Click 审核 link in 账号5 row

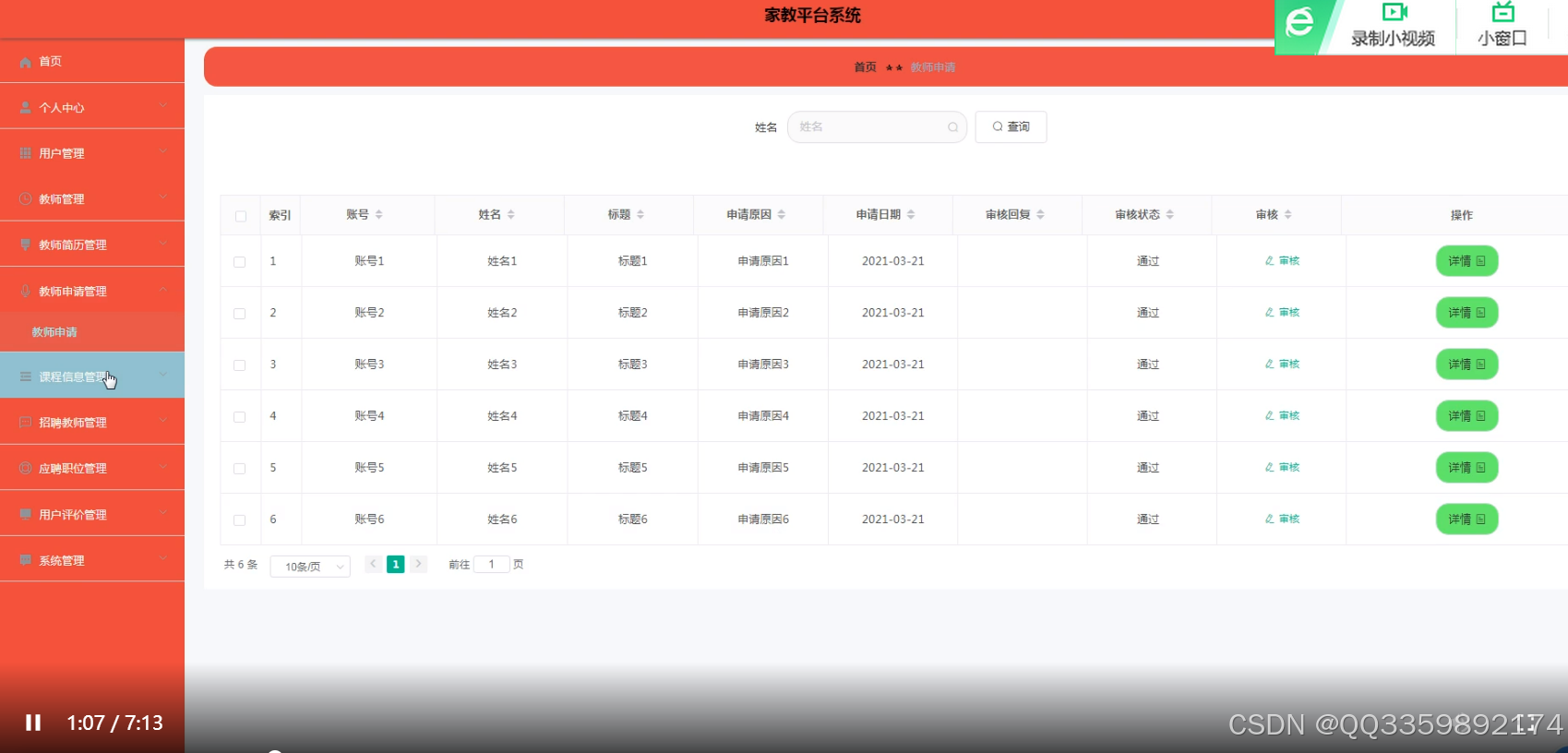pos(1282,468)
